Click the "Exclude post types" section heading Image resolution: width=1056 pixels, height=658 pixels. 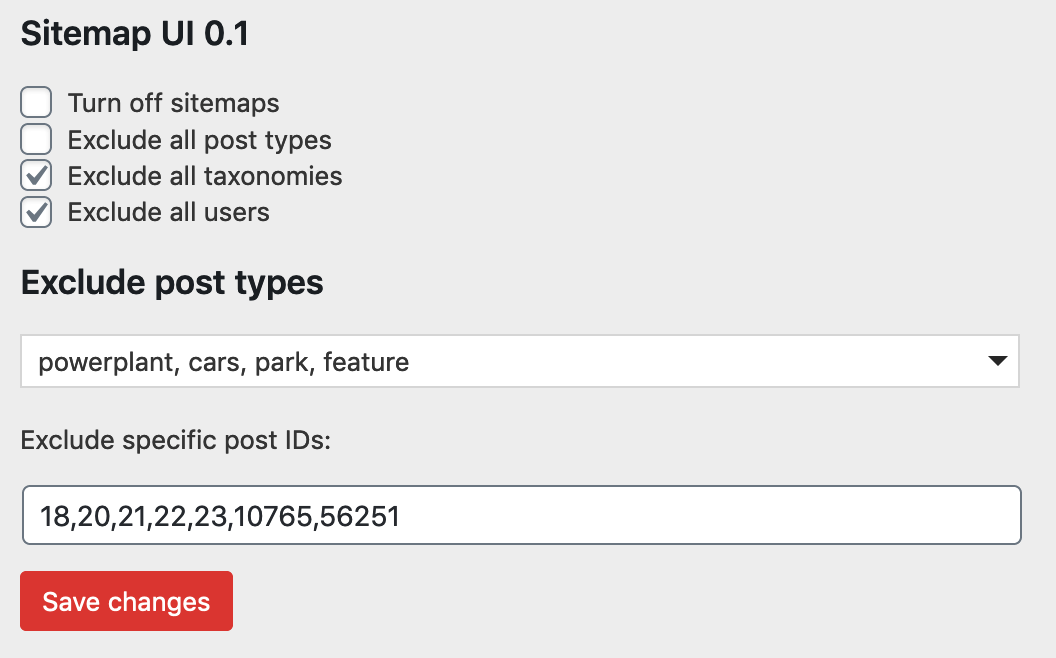(x=172, y=283)
